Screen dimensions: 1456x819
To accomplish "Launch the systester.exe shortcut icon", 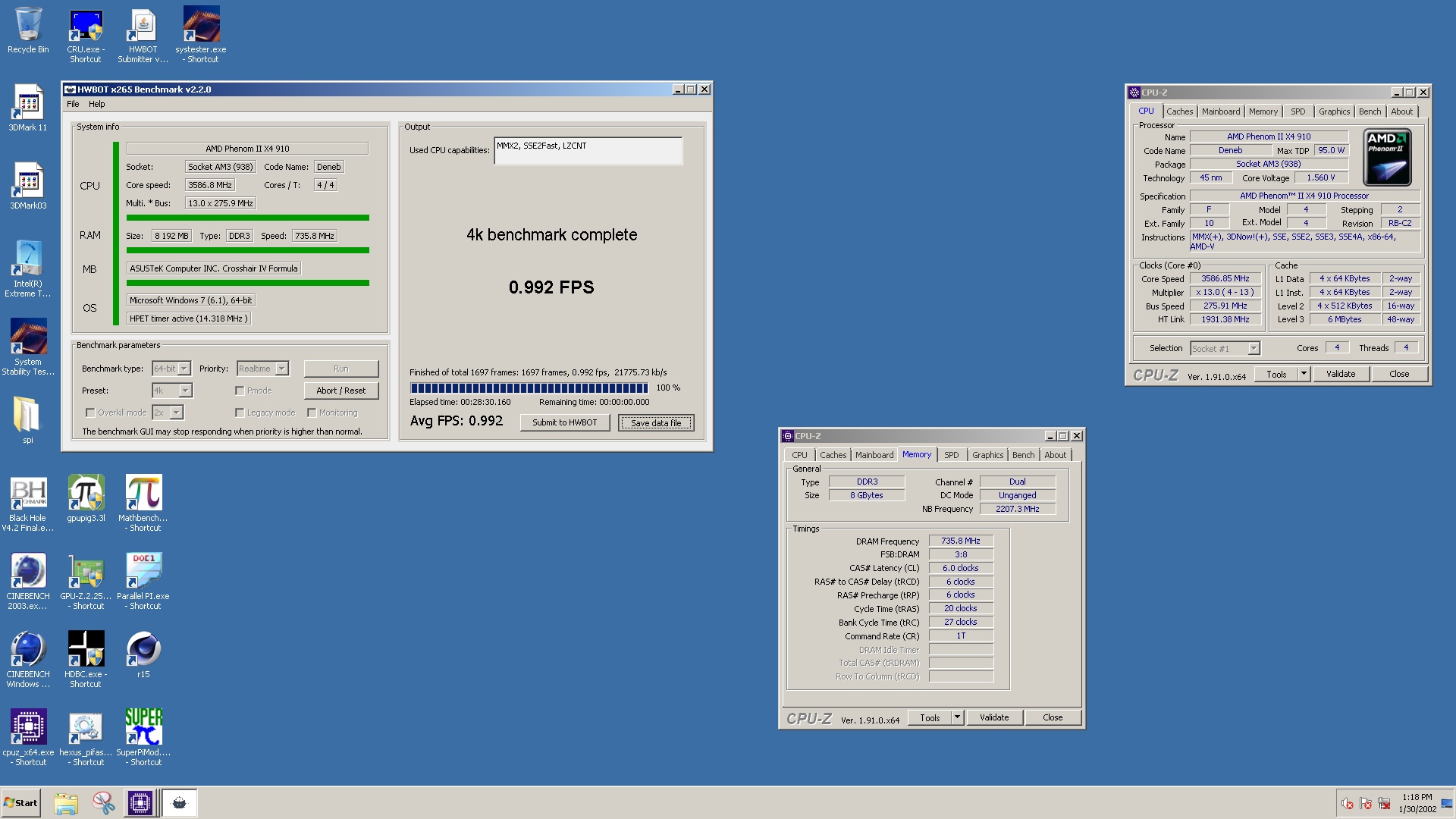I will tap(201, 36).
